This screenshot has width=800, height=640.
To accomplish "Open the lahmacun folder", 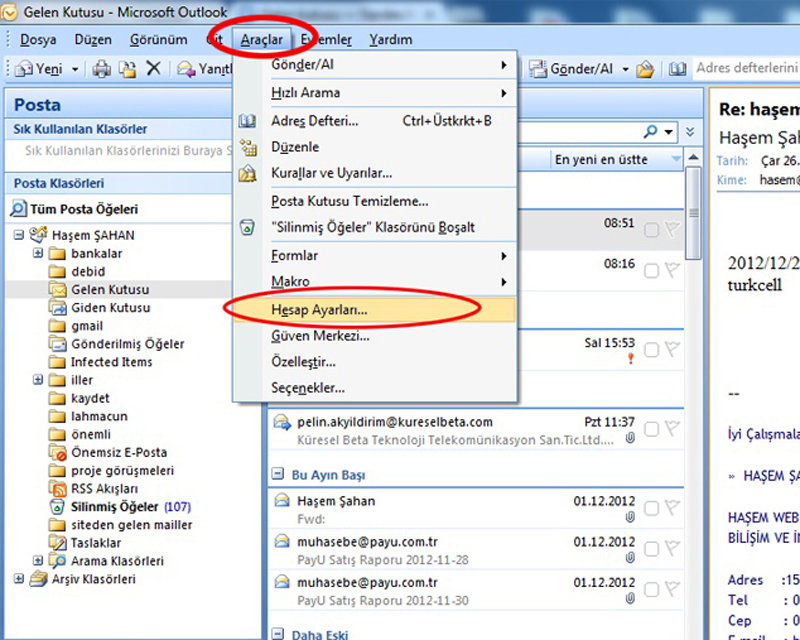I will tap(88, 416).
